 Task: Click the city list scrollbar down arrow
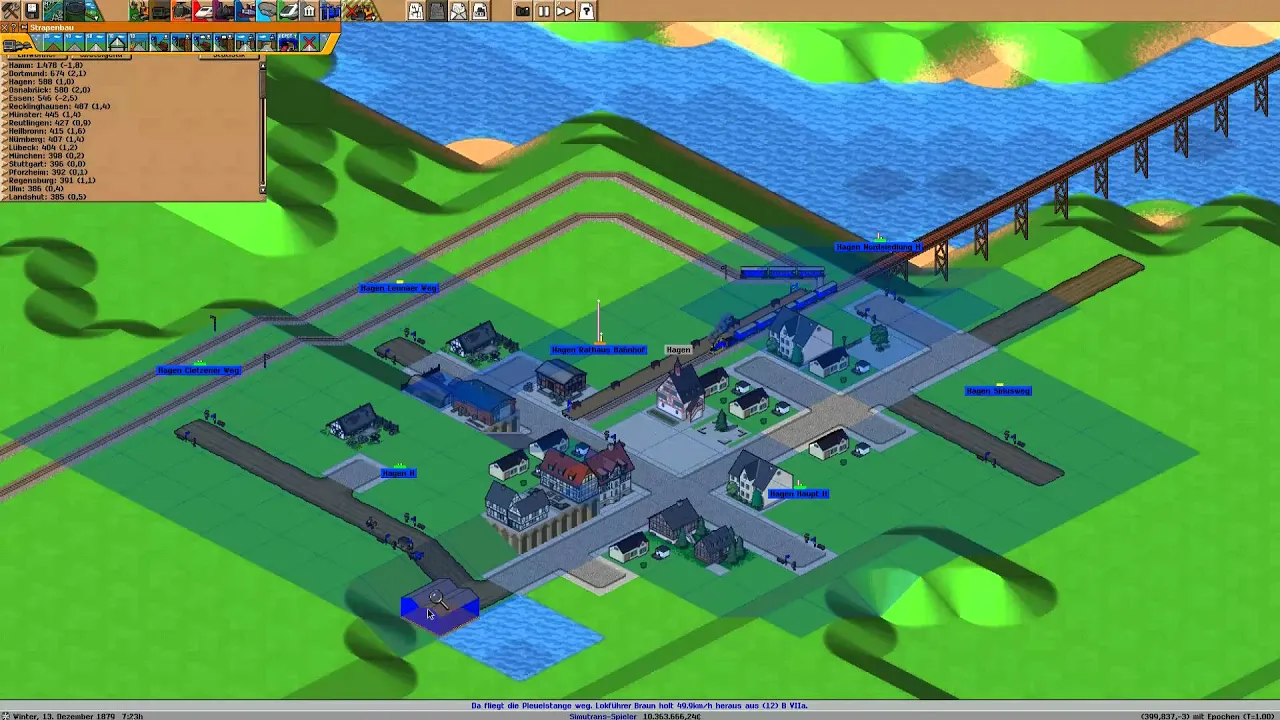[263, 189]
